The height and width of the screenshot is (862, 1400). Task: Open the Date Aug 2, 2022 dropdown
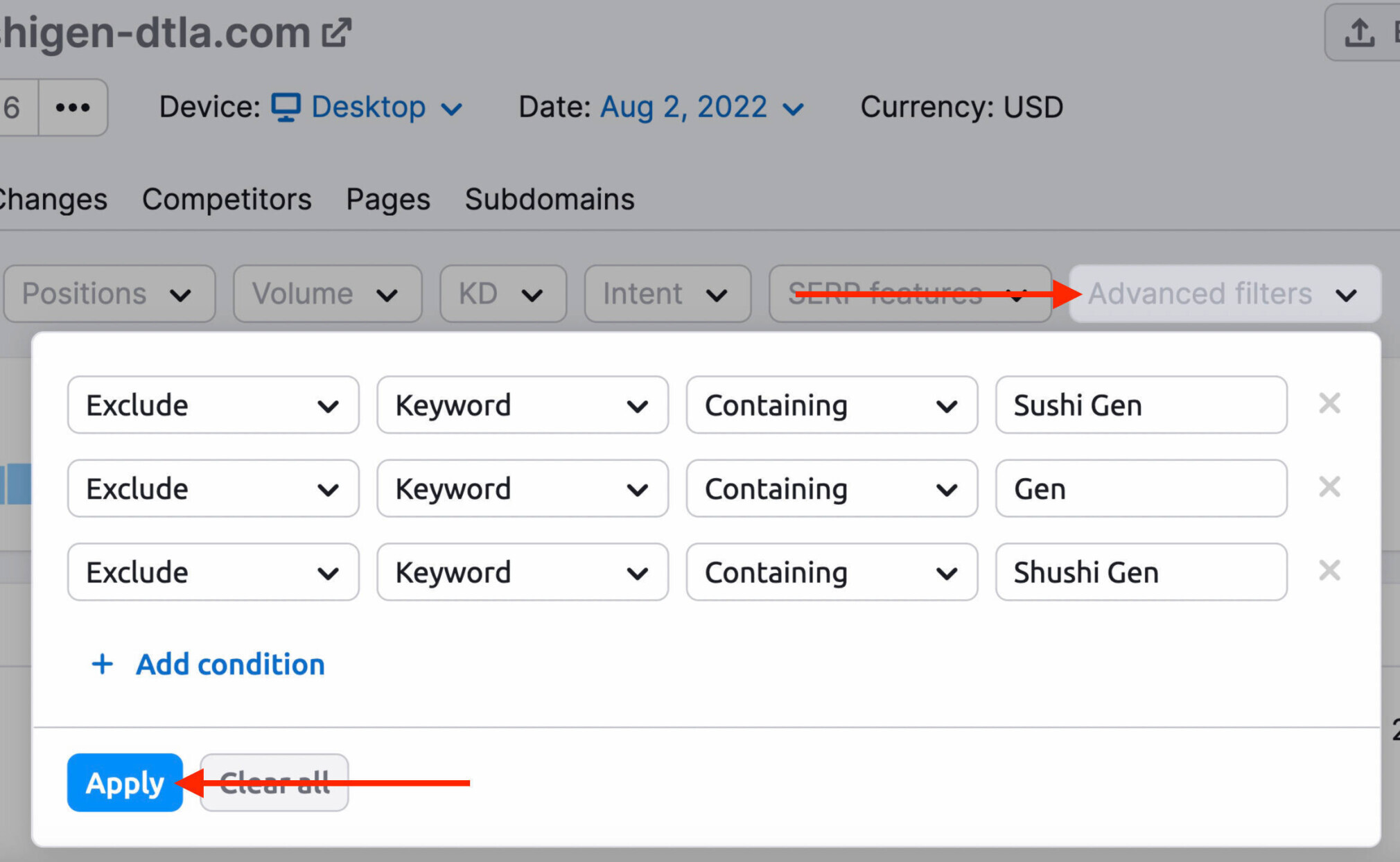pos(701,107)
